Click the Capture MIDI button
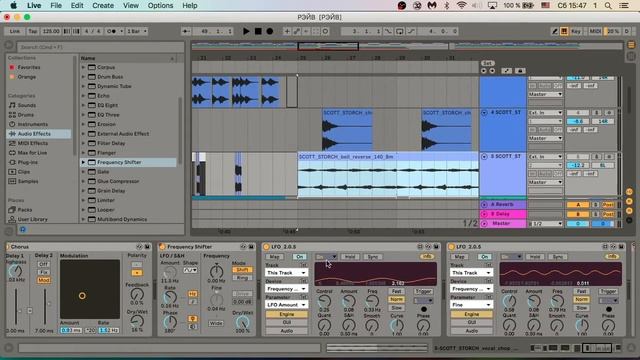Image resolution: width=640 pixels, height=360 pixels. click(316, 31)
